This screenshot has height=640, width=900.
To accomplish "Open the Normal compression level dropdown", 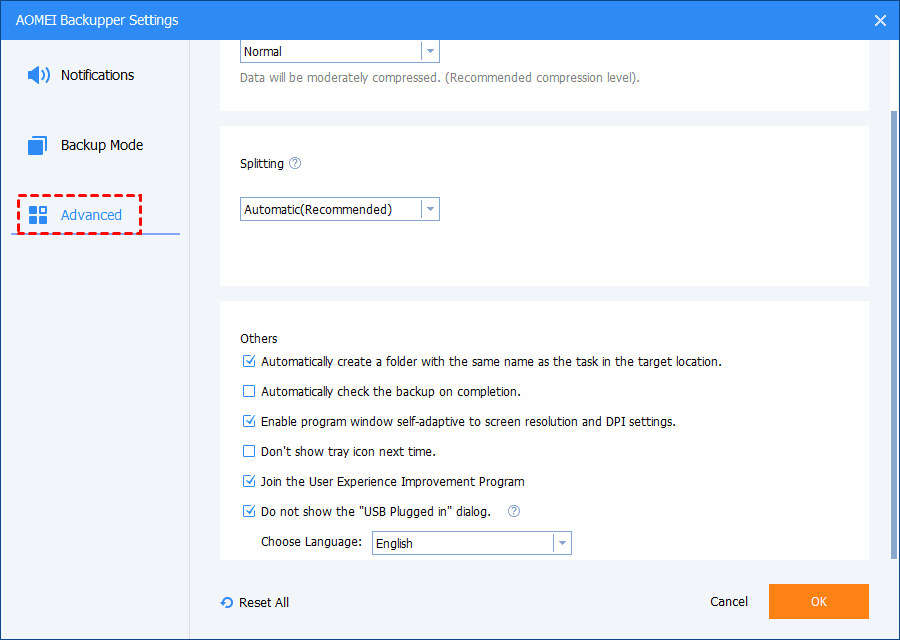I will tap(429, 51).
